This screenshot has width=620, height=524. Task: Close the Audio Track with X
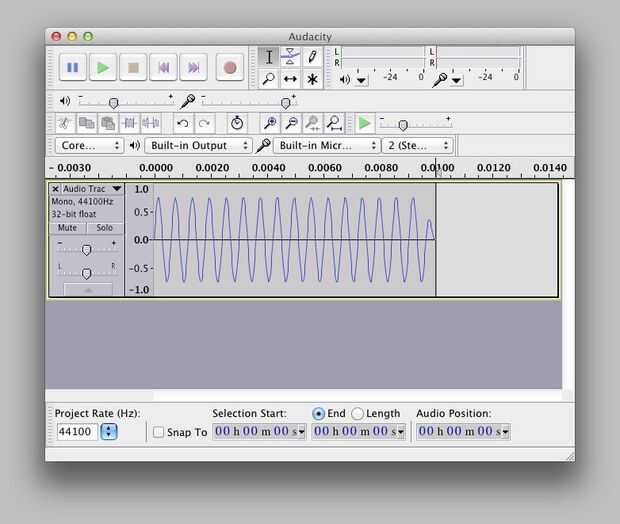(55, 189)
